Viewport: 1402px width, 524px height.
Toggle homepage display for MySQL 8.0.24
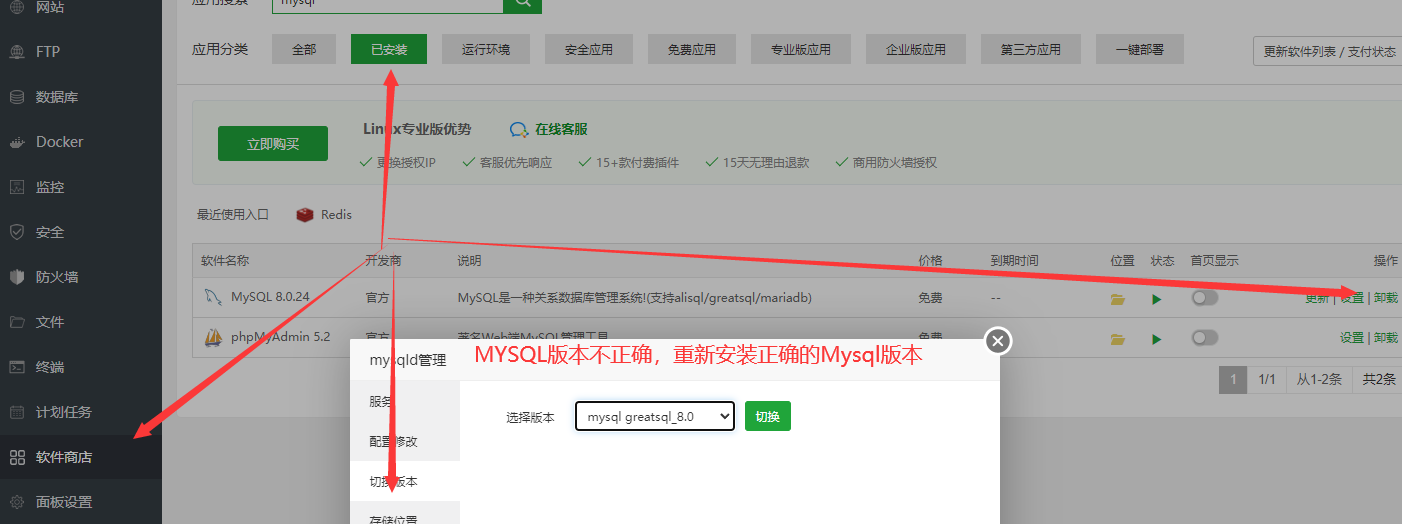[x=1204, y=297]
